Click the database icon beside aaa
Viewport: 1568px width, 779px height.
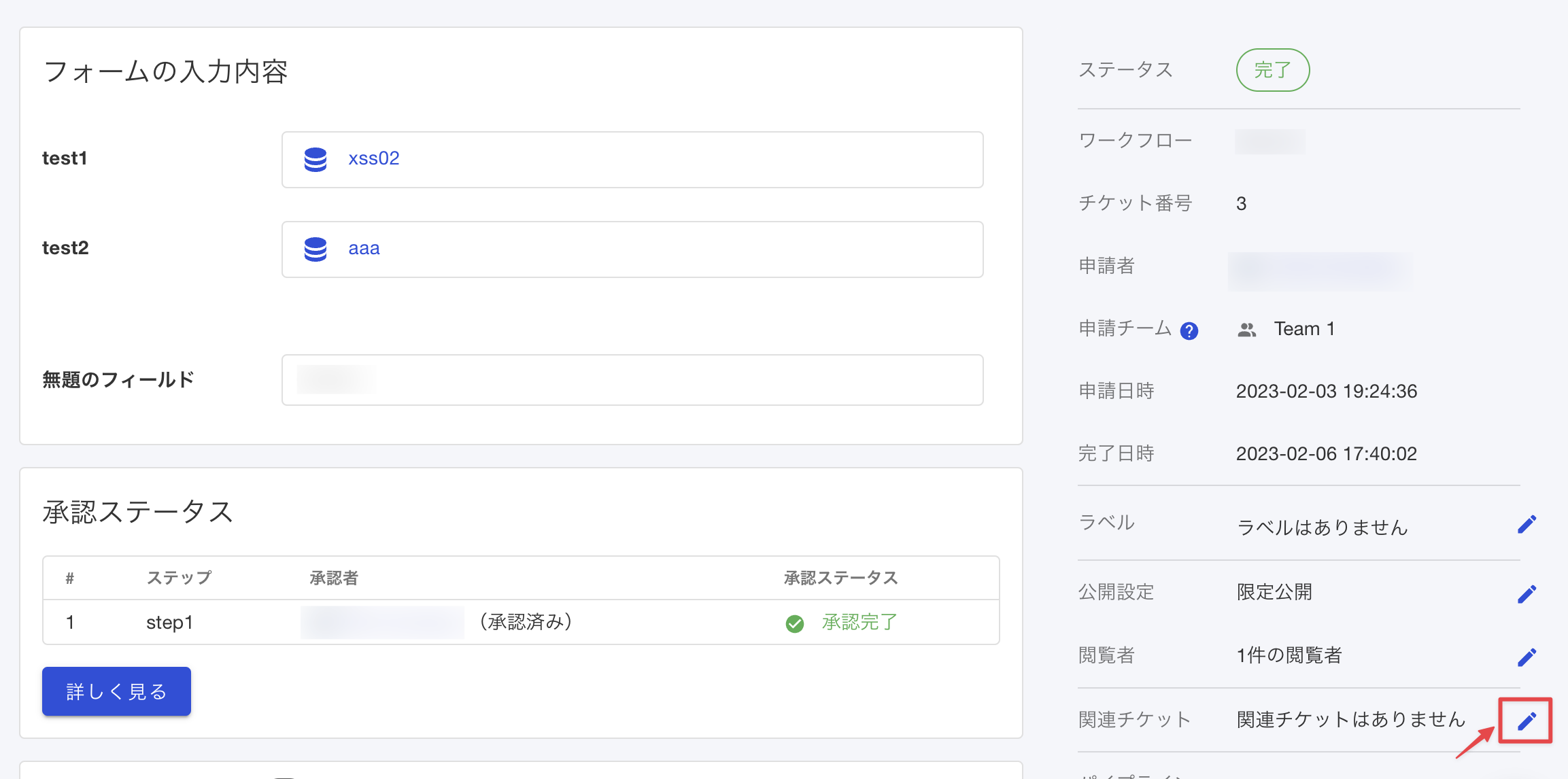tap(316, 249)
